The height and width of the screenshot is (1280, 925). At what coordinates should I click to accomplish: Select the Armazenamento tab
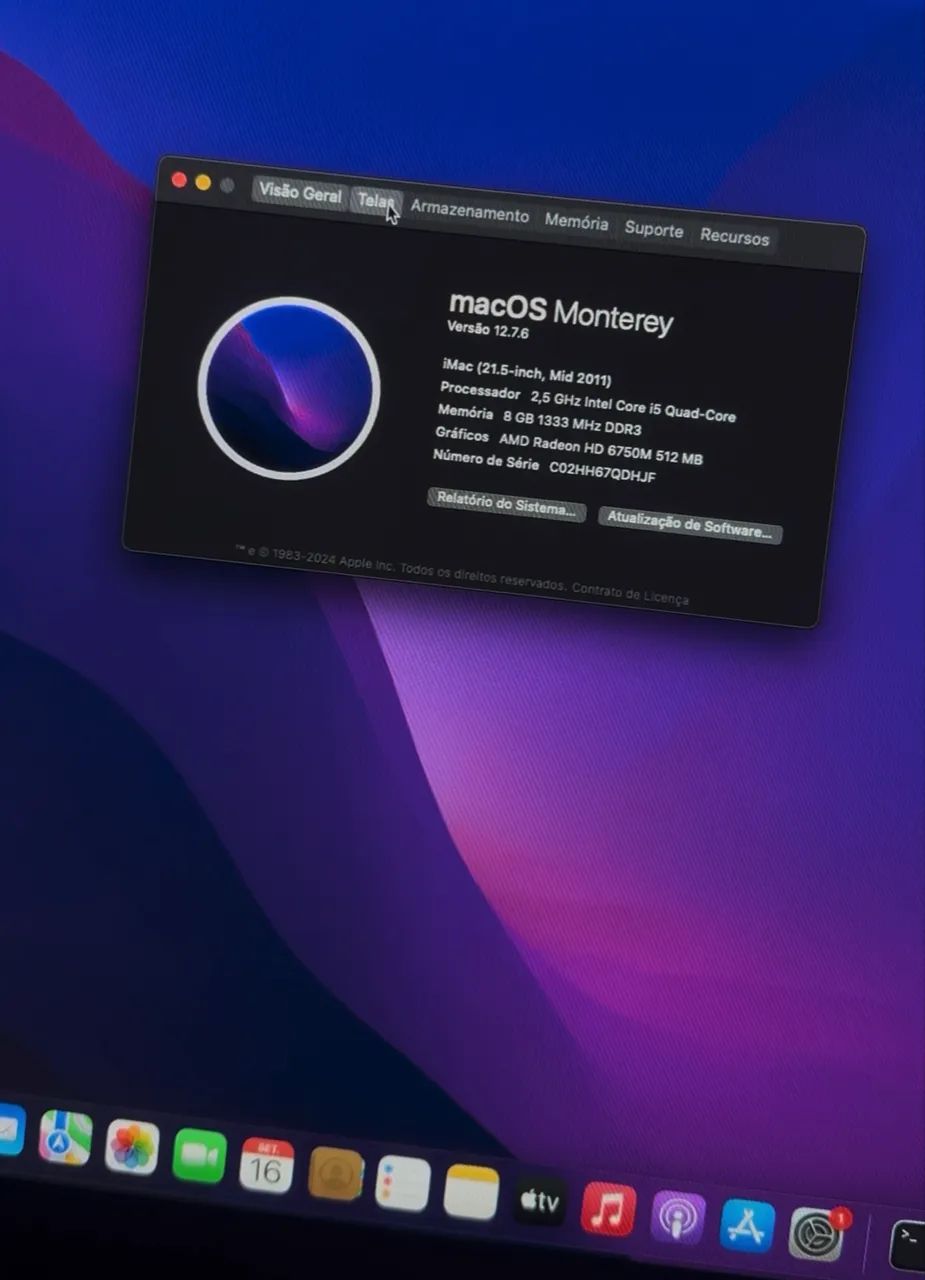(x=469, y=213)
